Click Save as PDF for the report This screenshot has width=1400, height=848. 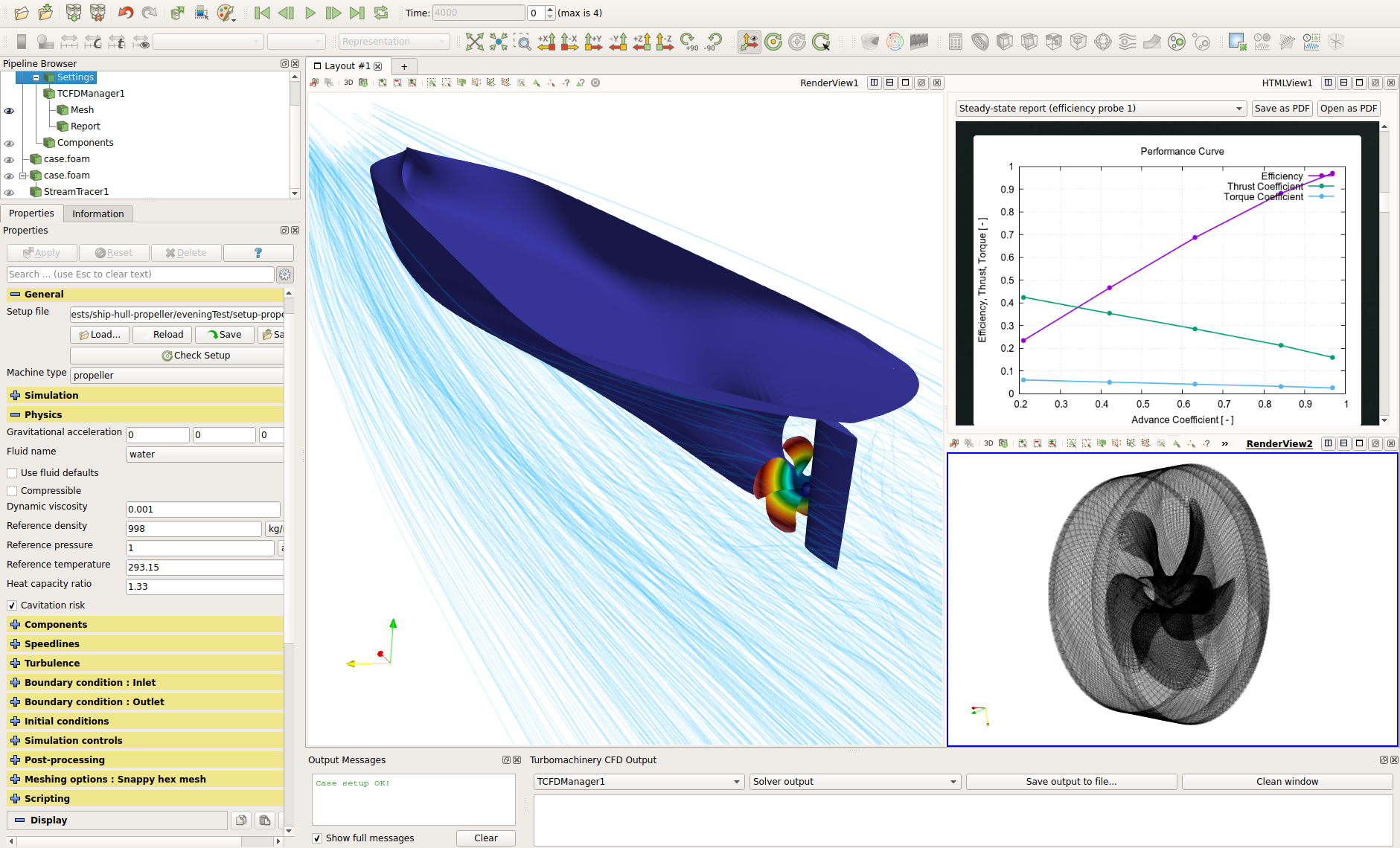pos(1282,108)
